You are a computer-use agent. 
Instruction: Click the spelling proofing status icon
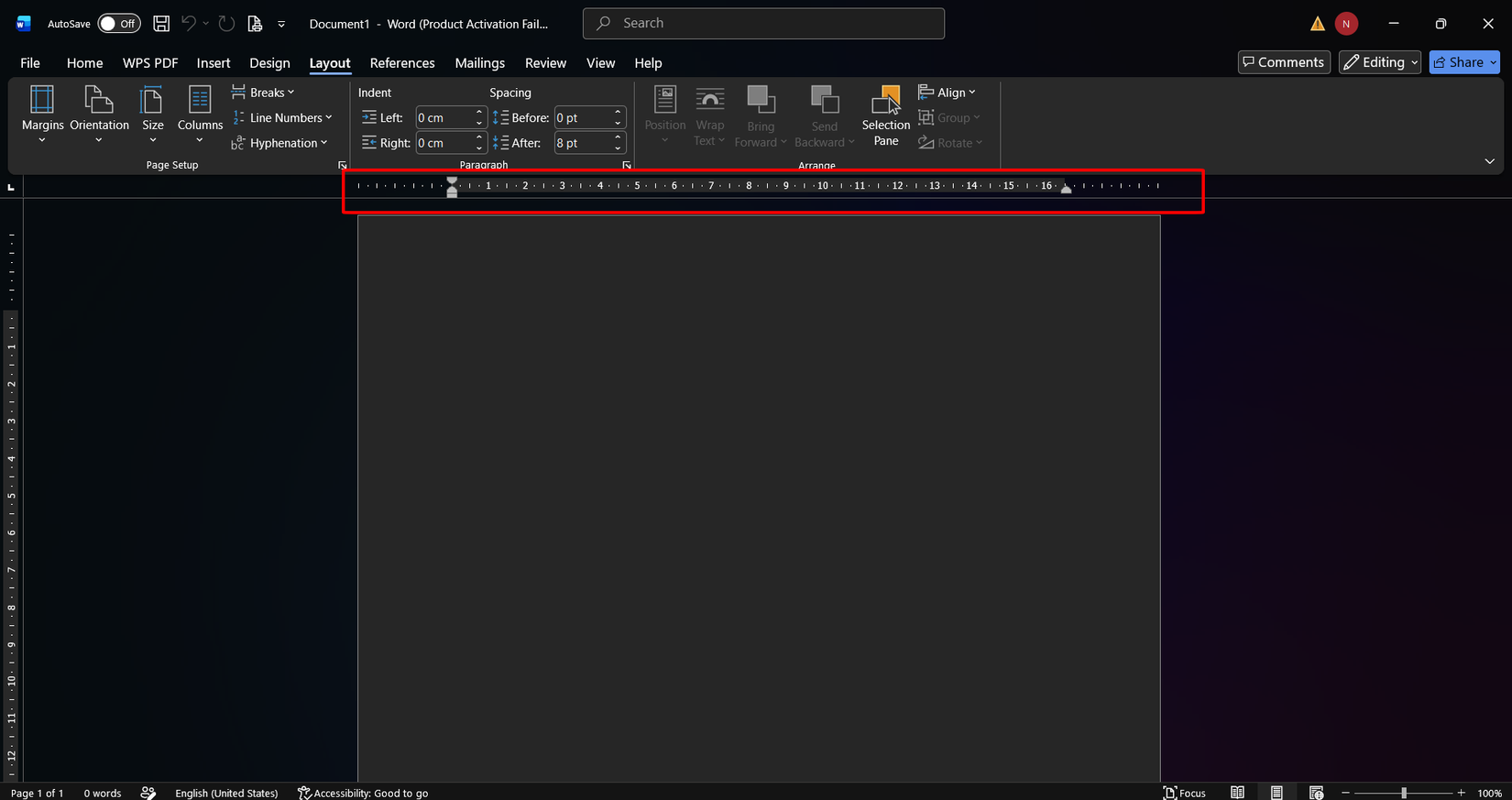[x=148, y=793]
